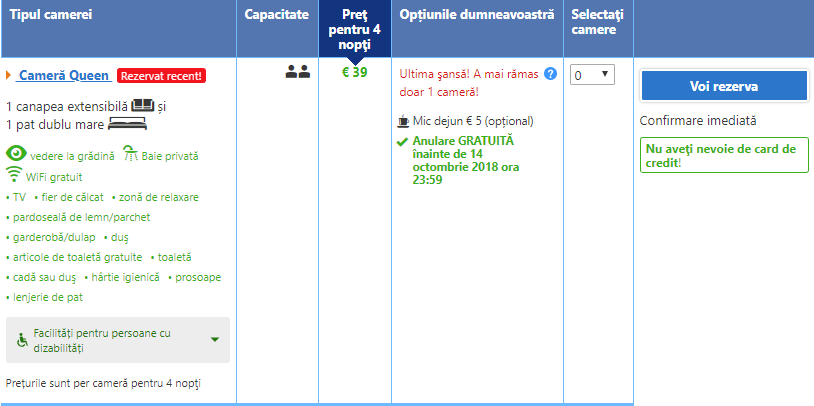
Task: Click the Voi rezerva button
Action: coord(723,86)
